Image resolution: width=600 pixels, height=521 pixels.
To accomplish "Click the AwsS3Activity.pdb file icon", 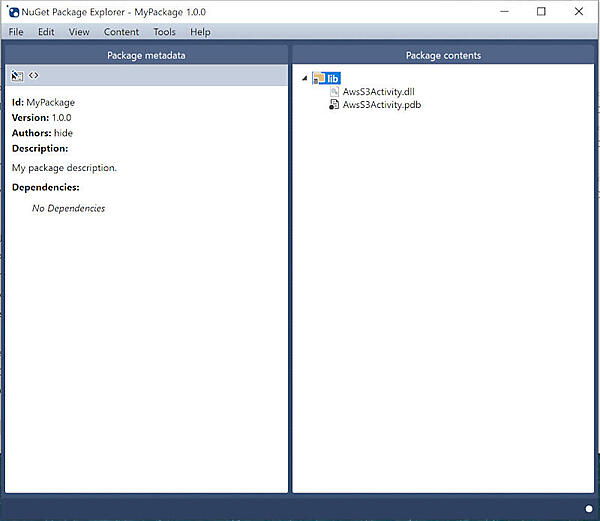I will [x=334, y=104].
